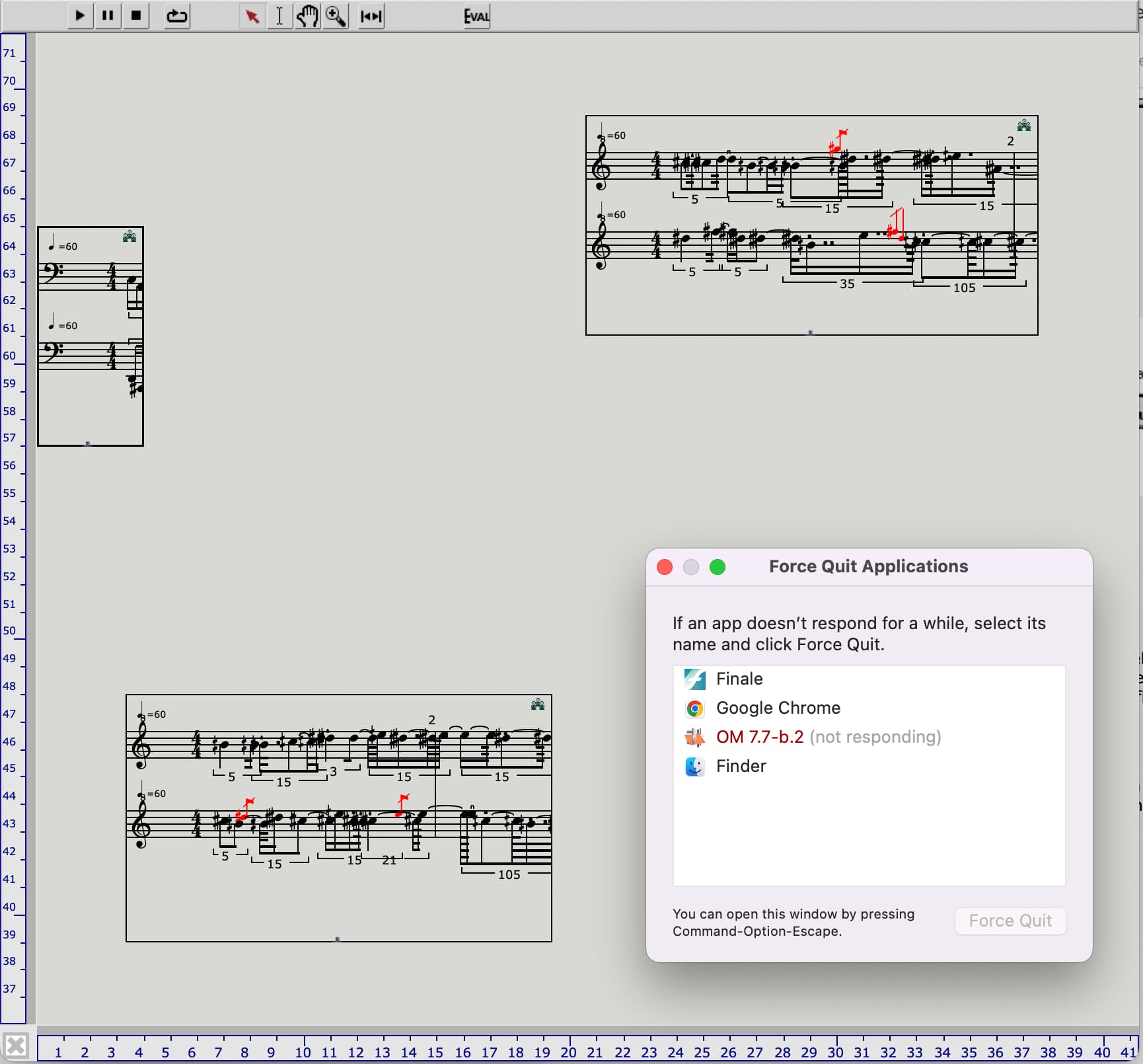Click the EVAL button
Image resolution: width=1143 pixels, height=1064 pixels.
[x=476, y=16]
